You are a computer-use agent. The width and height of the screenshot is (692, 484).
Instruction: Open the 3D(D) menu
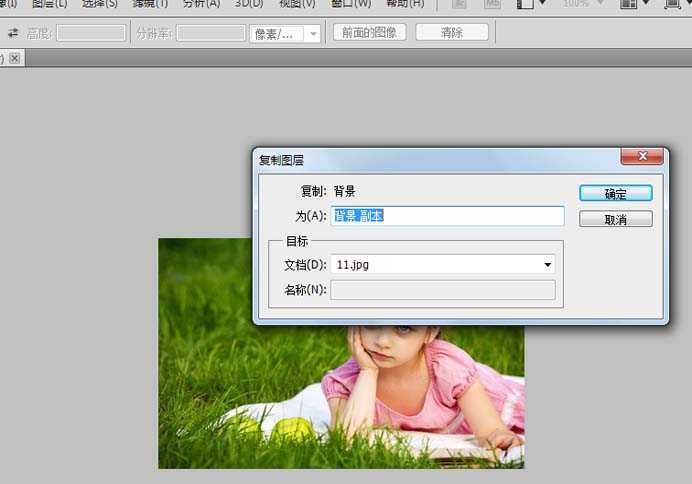(x=249, y=4)
